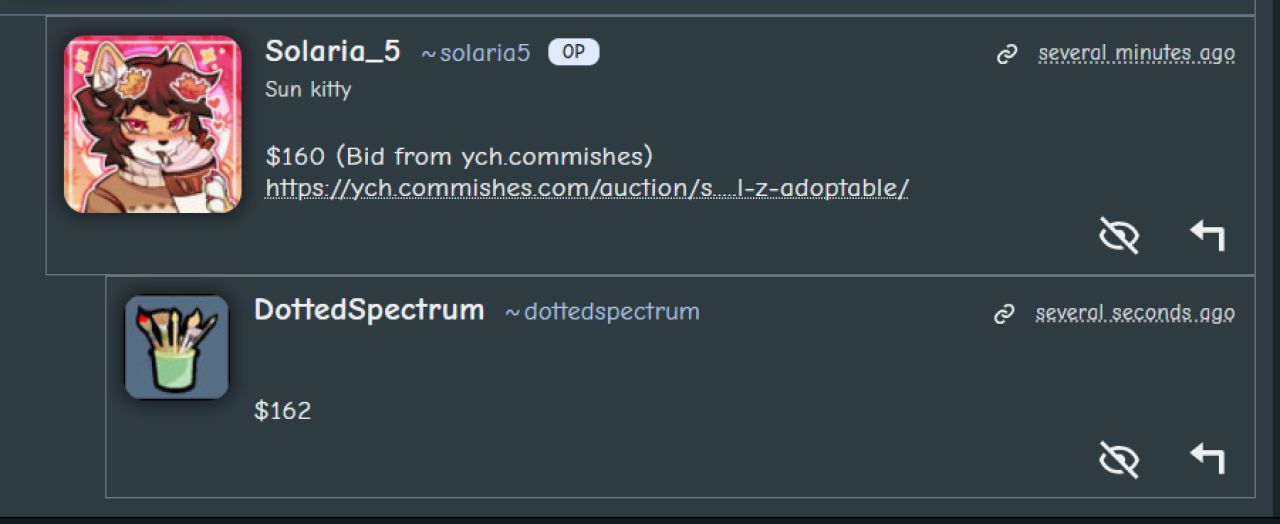Click the permalink chain icon on DottedSpectrum's comment
The image size is (1280, 524).
(1004, 315)
